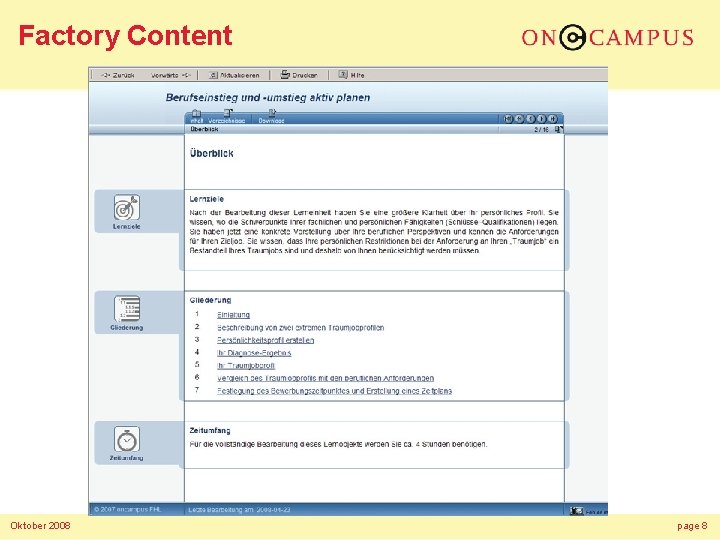Image resolution: width=720 pixels, height=540 pixels.
Task: Open outline link Einleitung
Action: (233, 315)
